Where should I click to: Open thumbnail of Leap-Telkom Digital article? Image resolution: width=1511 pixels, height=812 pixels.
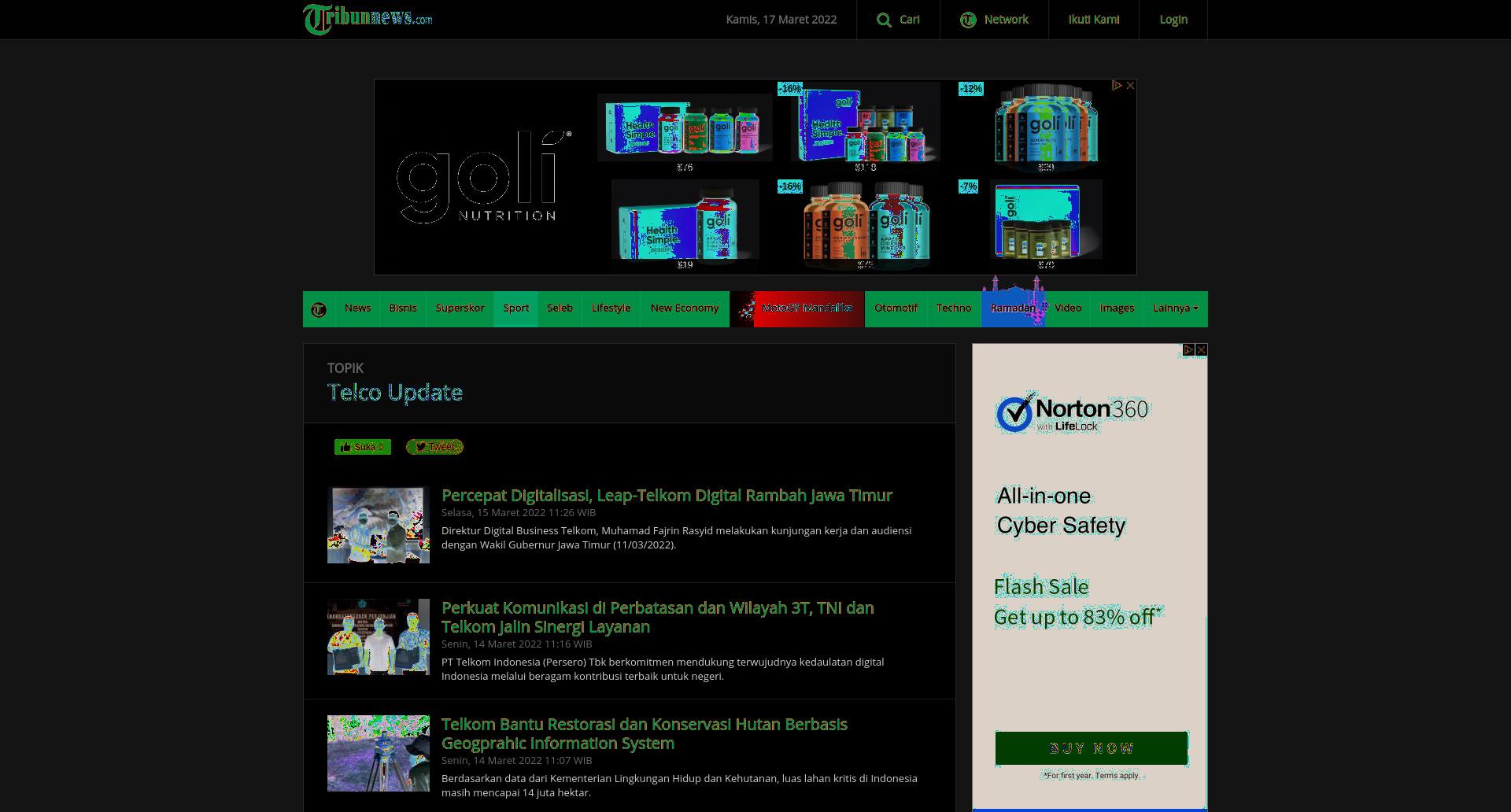point(379,525)
